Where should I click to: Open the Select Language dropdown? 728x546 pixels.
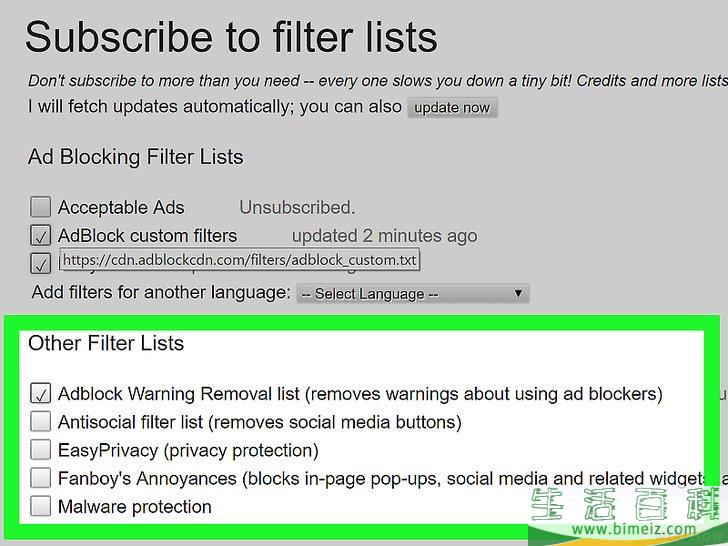pyautogui.click(x=413, y=294)
